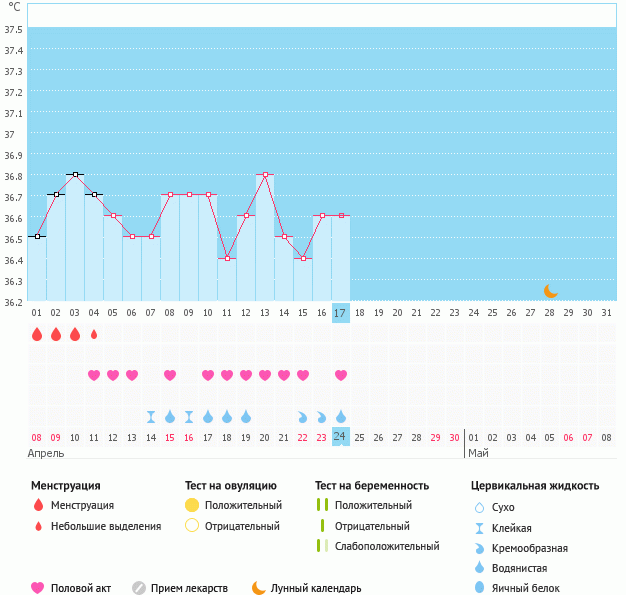The height and width of the screenshot is (595, 626).
Task: Click the 36.4 temperature point on day 11
Action: pos(227,258)
